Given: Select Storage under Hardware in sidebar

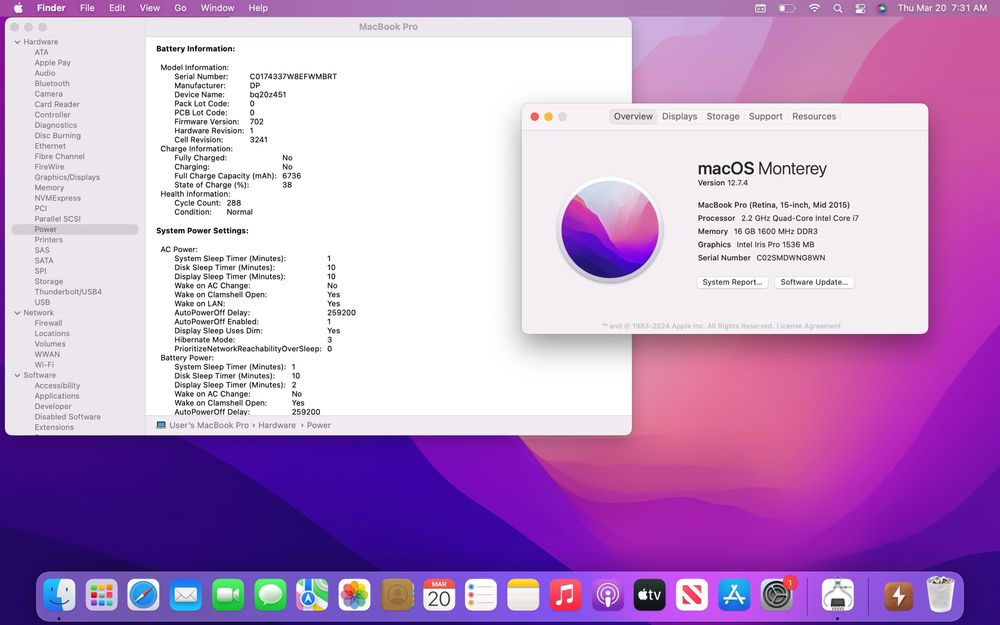Looking at the screenshot, I should coord(48,281).
